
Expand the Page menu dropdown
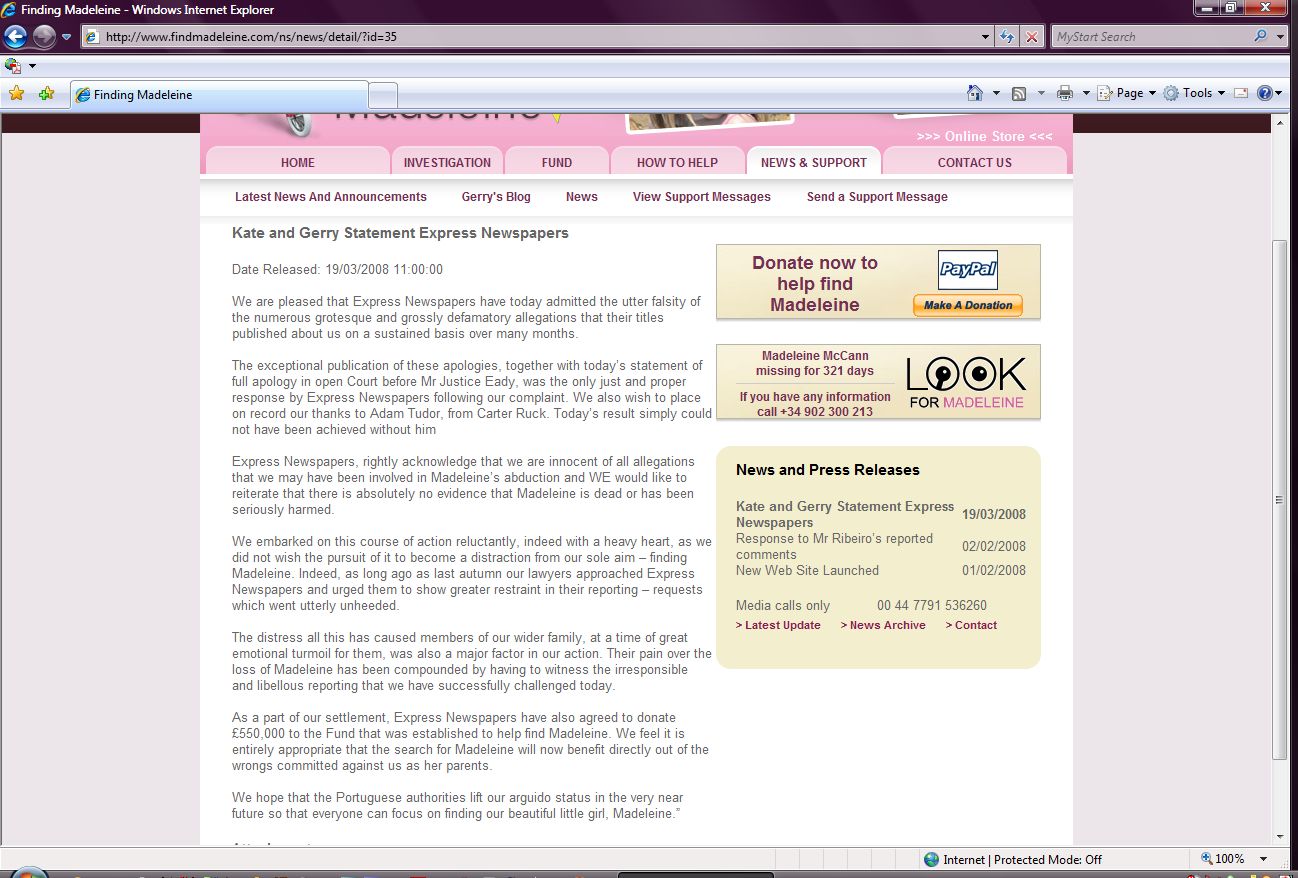click(1127, 93)
